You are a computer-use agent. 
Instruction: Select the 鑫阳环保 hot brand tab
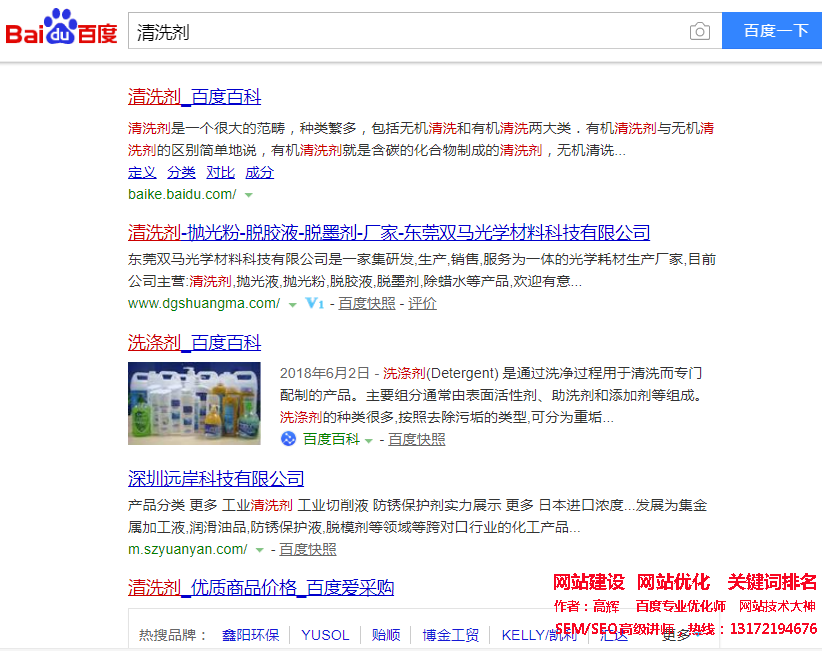[x=250, y=635]
